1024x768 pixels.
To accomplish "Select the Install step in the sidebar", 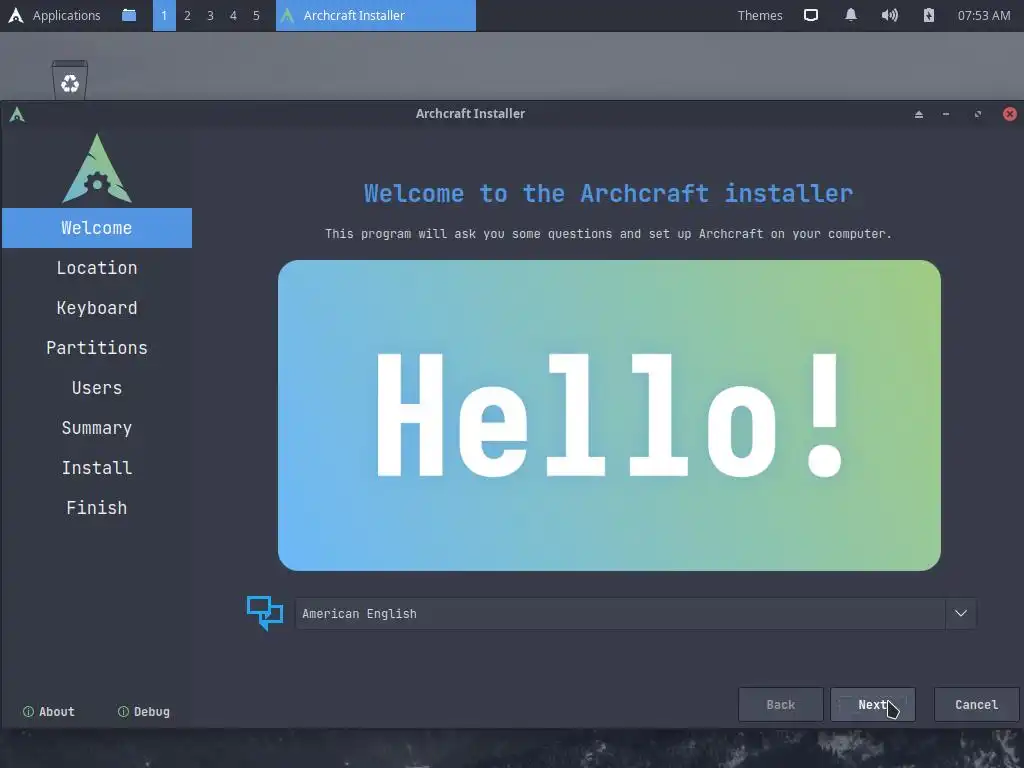I will click(x=97, y=468).
